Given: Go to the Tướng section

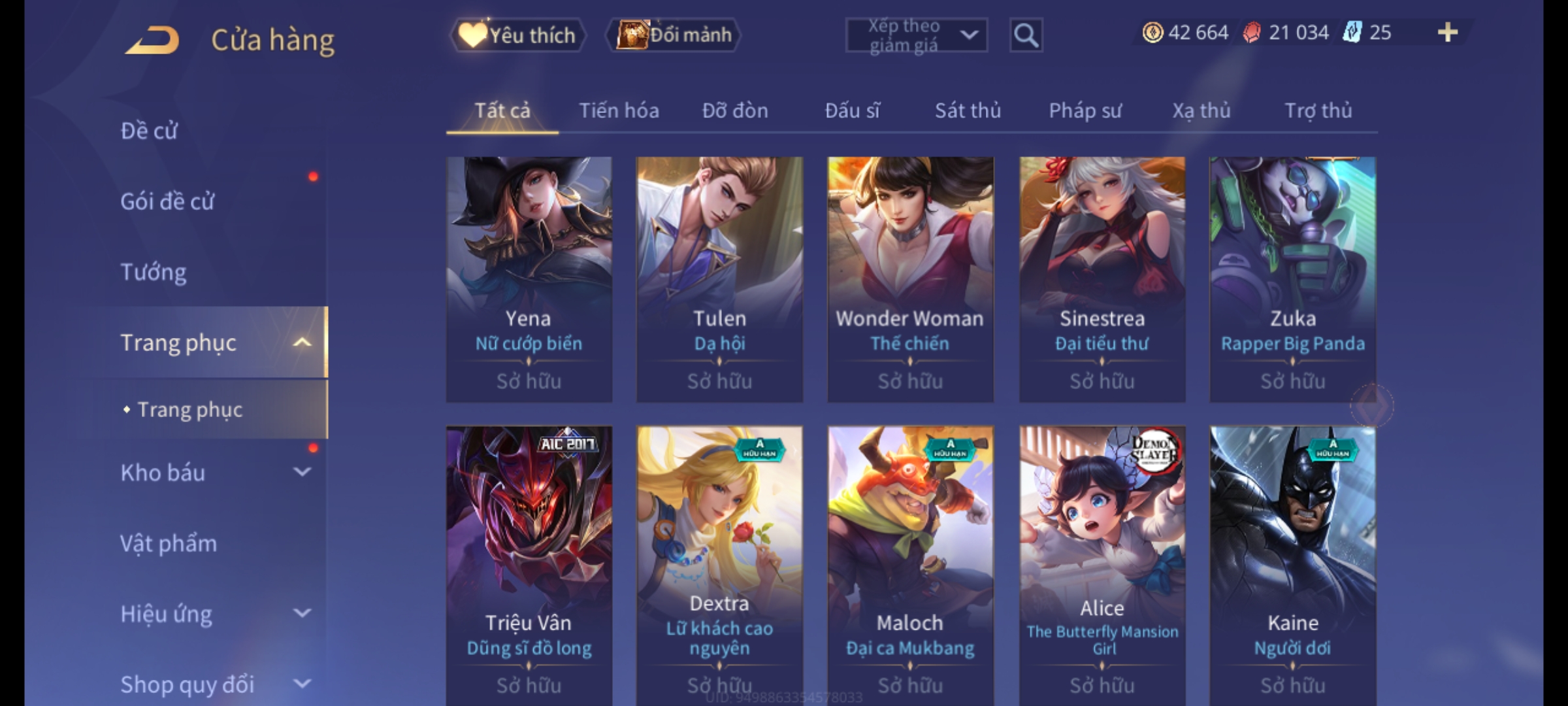Looking at the screenshot, I should point(154,272).
